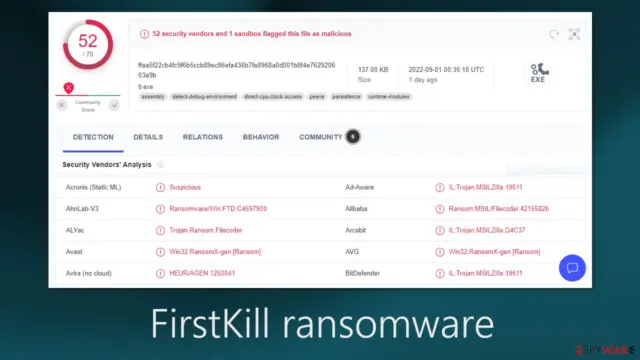Click the reanalyze refresh icon
640x360 pixels.
(x=553, y=34)
